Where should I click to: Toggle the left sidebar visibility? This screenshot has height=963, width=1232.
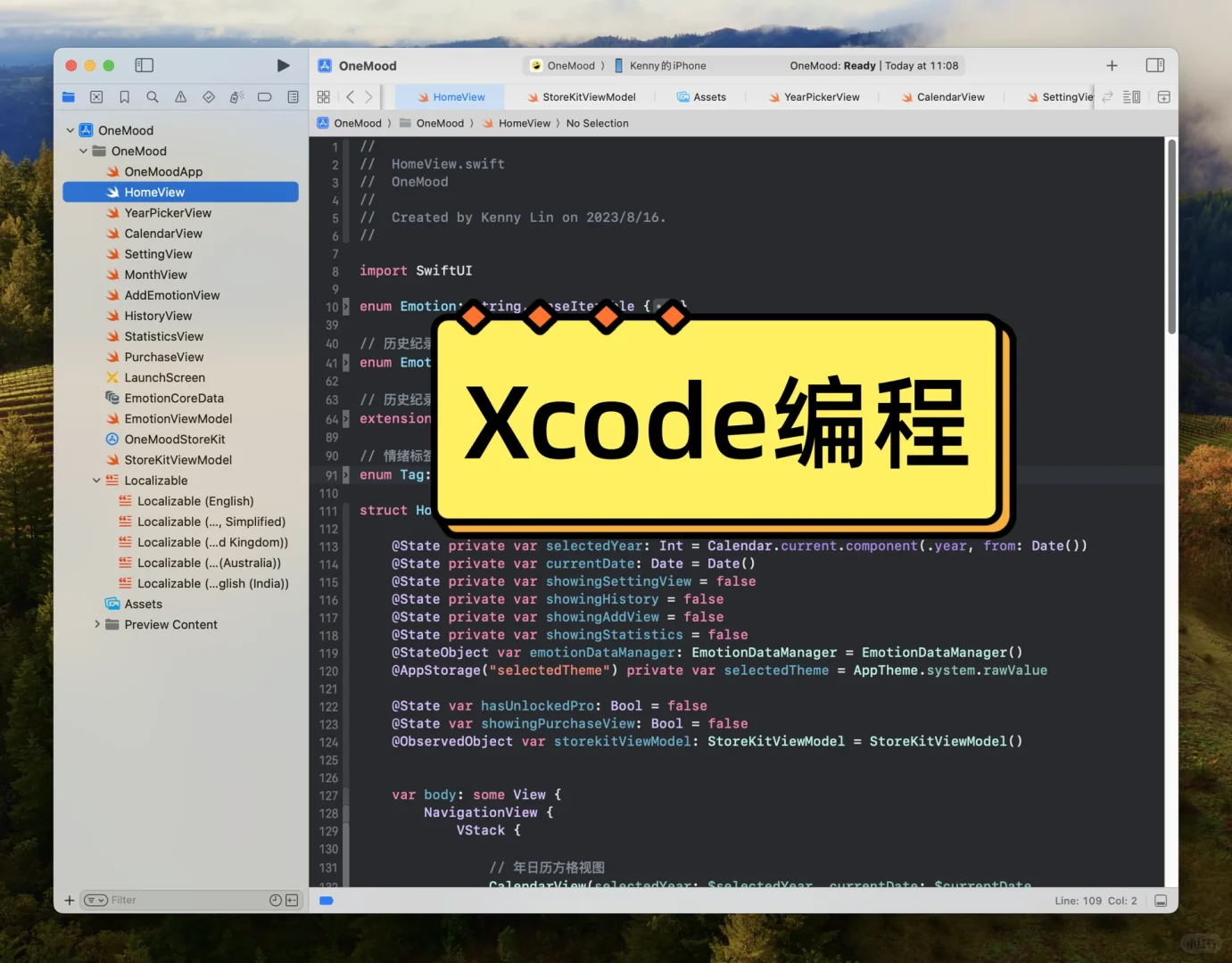point(143,65)
